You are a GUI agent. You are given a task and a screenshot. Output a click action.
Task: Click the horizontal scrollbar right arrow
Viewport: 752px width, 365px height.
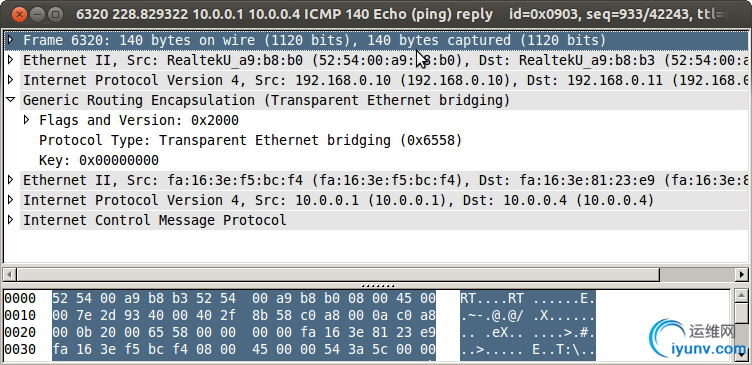[741, 274]
